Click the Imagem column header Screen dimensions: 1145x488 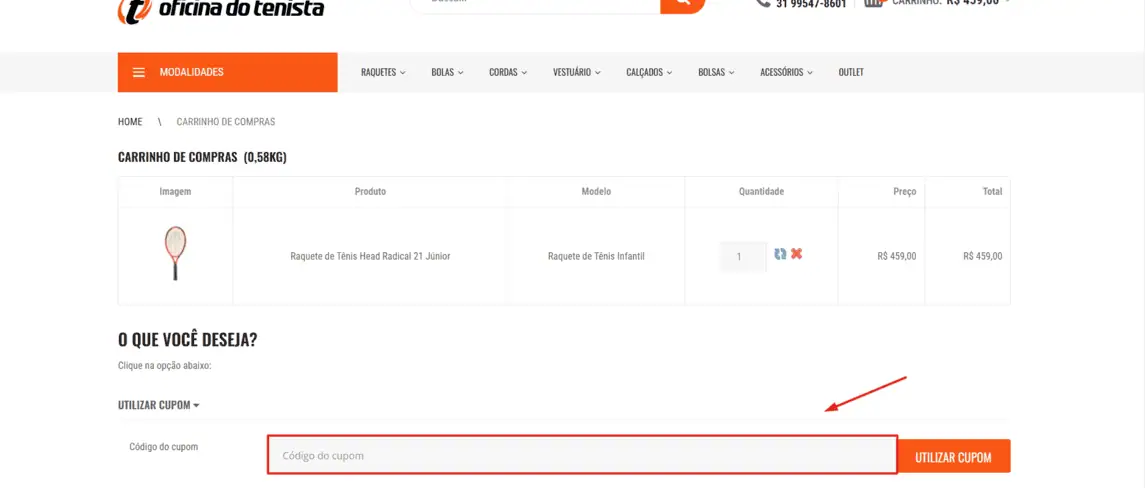tap(175, 191)
